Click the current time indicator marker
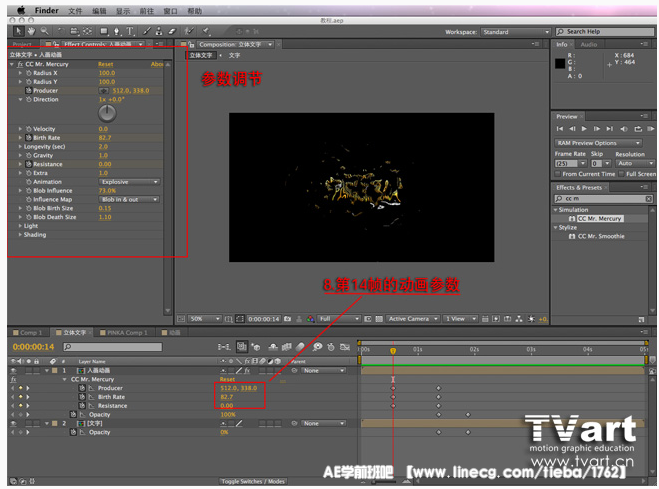 (x=393, y=350)
